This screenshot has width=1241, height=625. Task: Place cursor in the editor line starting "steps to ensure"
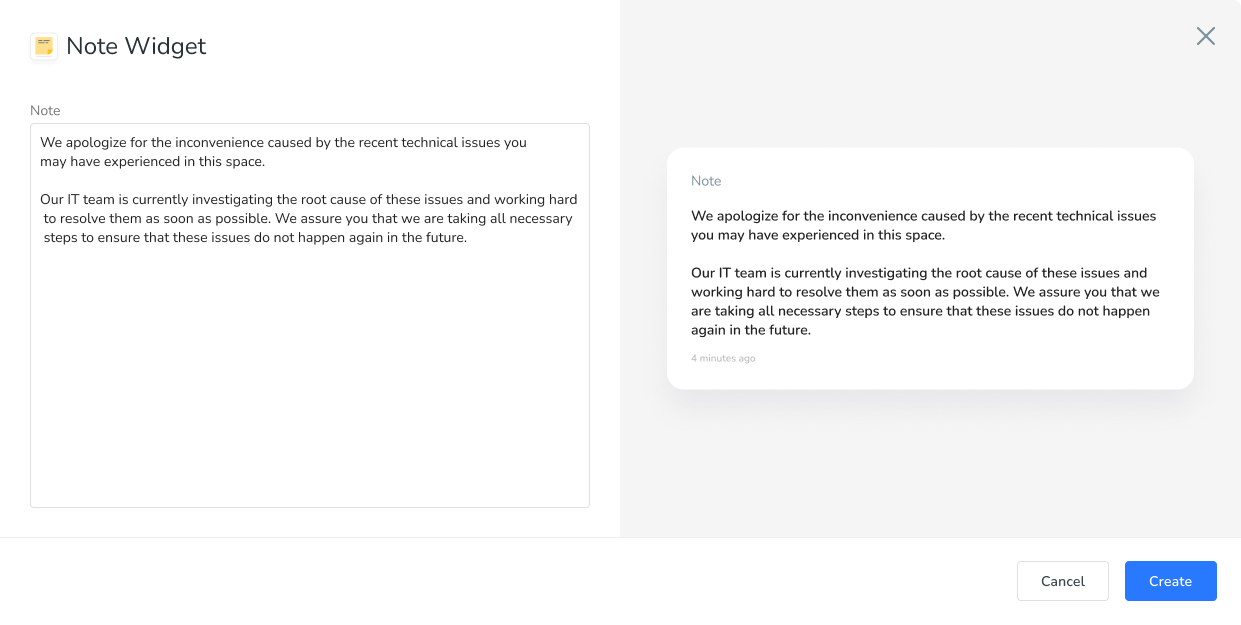(255, 237)
